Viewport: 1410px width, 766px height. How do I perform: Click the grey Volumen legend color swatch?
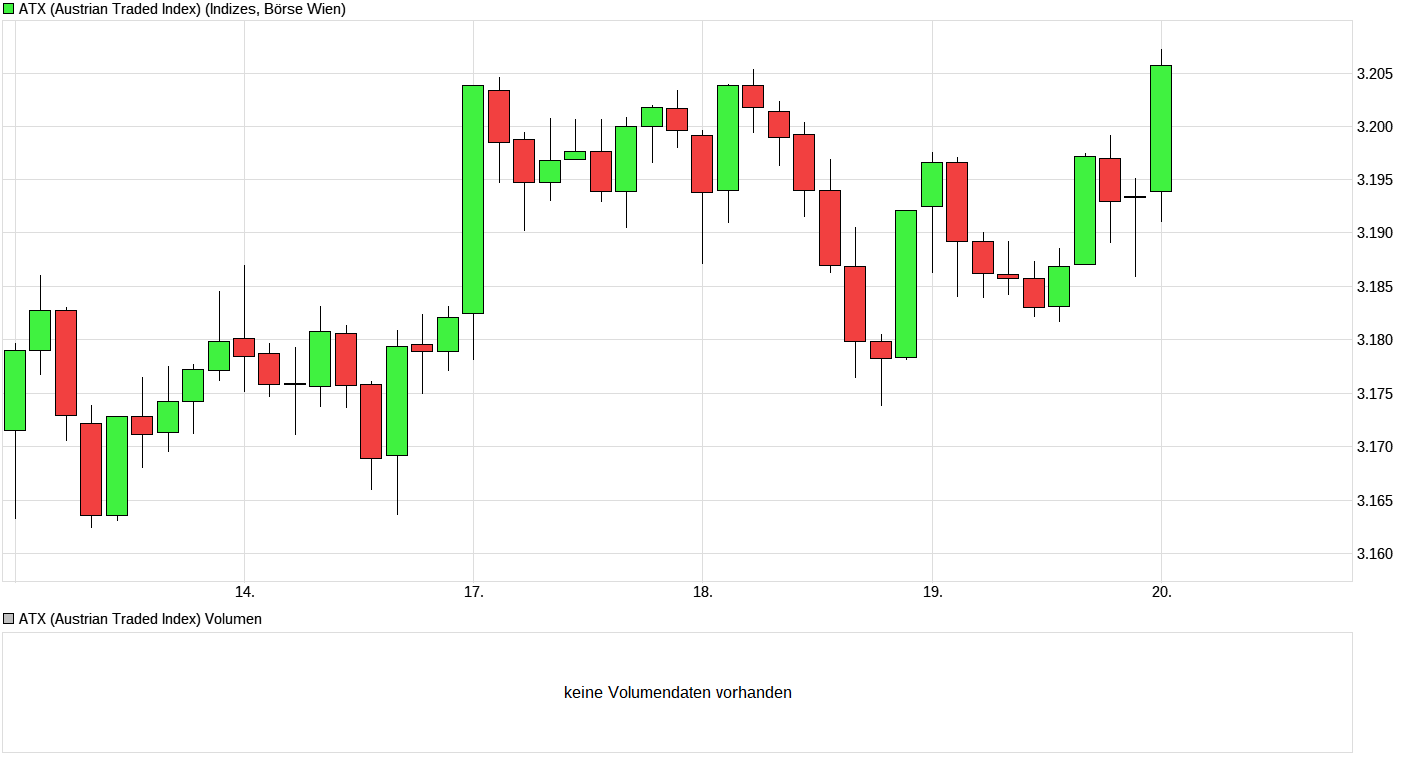(x=9, y=619)
